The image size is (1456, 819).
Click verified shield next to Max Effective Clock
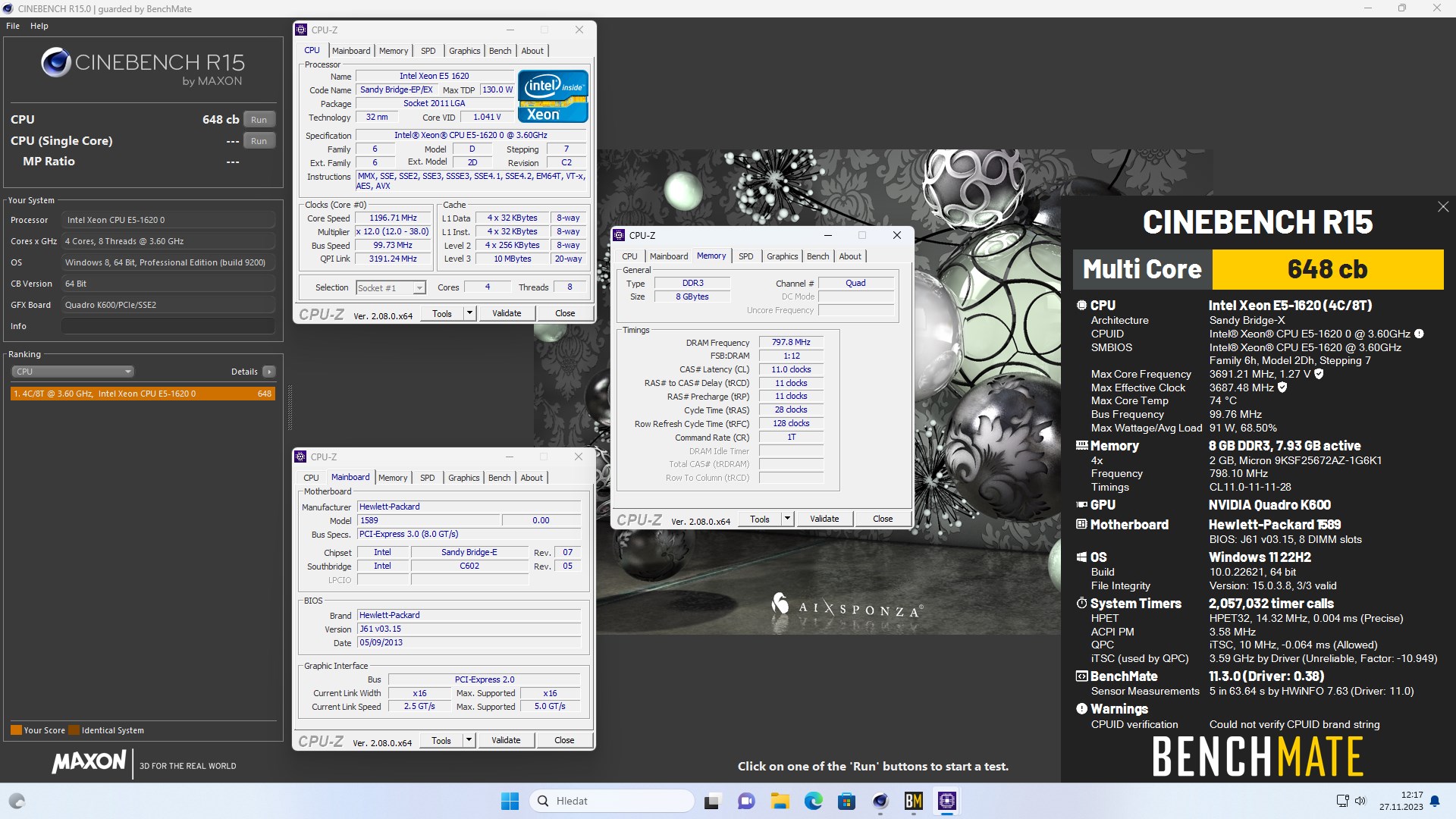coord(1282,388)
